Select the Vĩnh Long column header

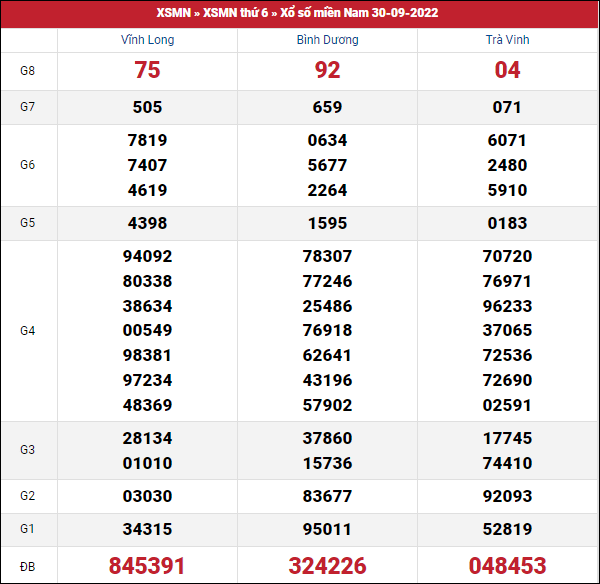147,40
